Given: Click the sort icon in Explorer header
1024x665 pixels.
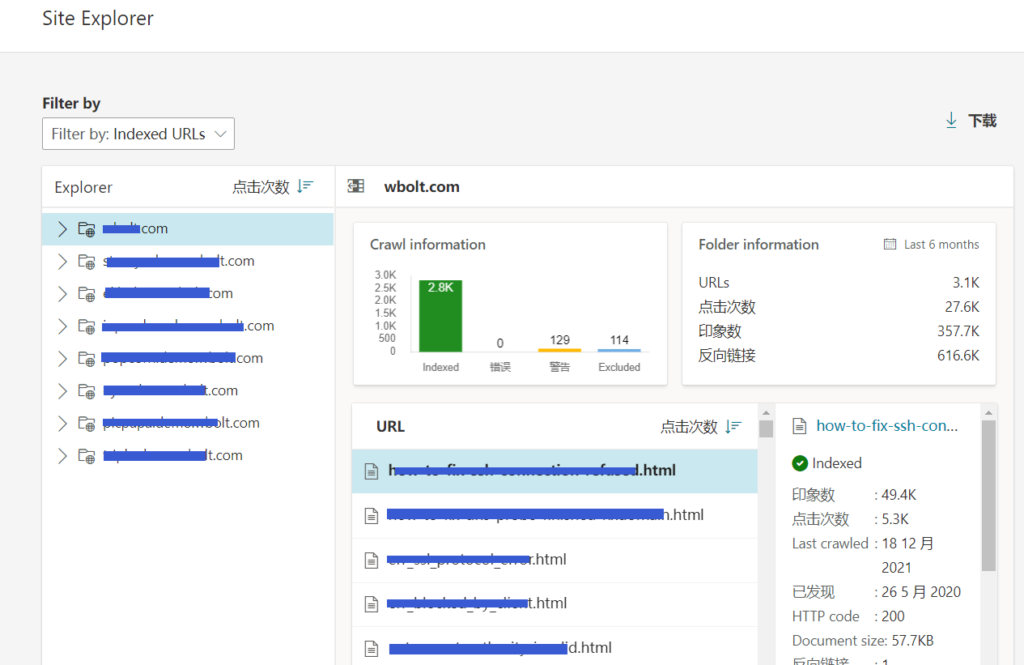Looking at the screenshot, I should tap(306, 187).
